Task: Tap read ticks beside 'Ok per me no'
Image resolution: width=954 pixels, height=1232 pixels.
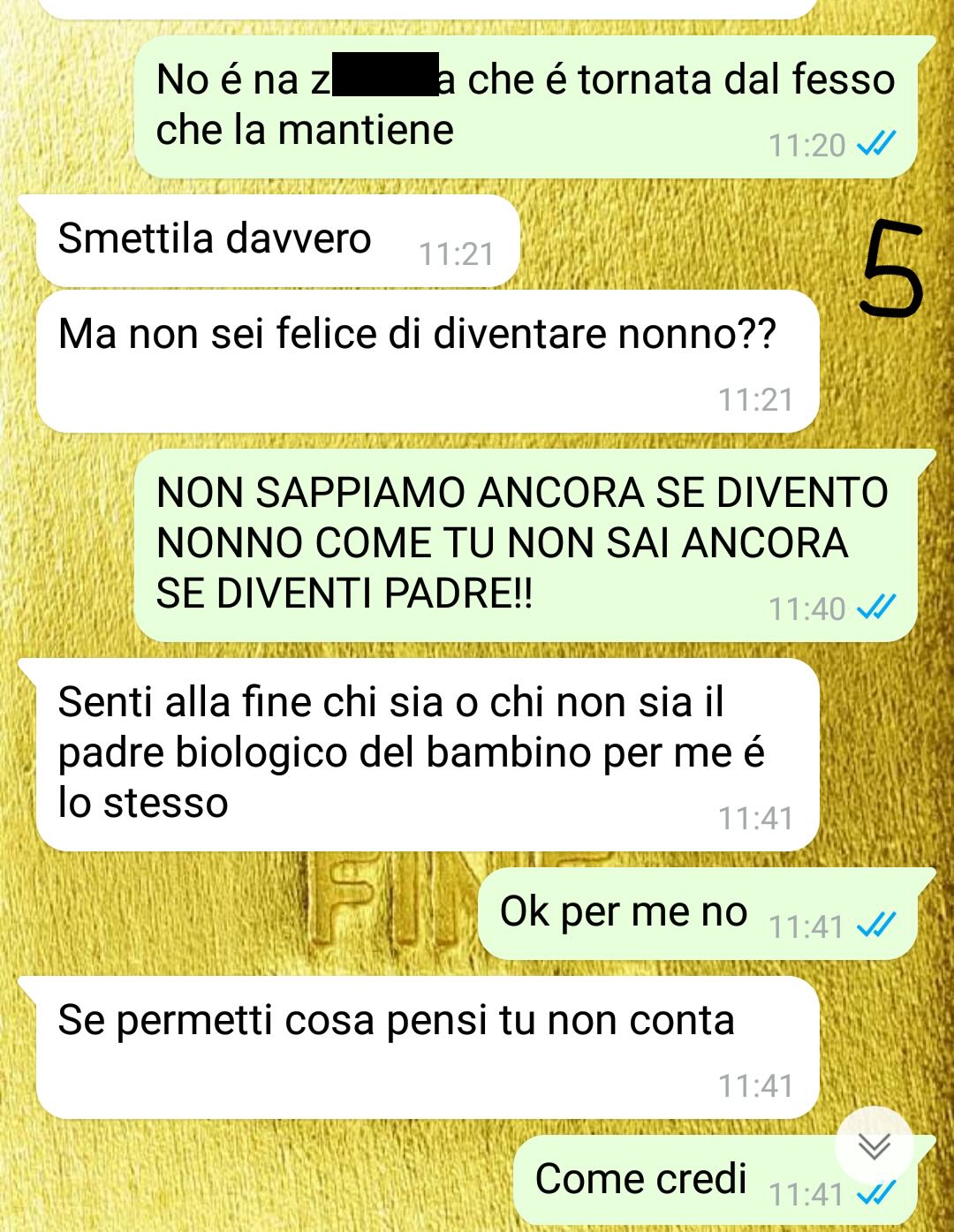Action: pyautogui.click(x=877, y=926)
